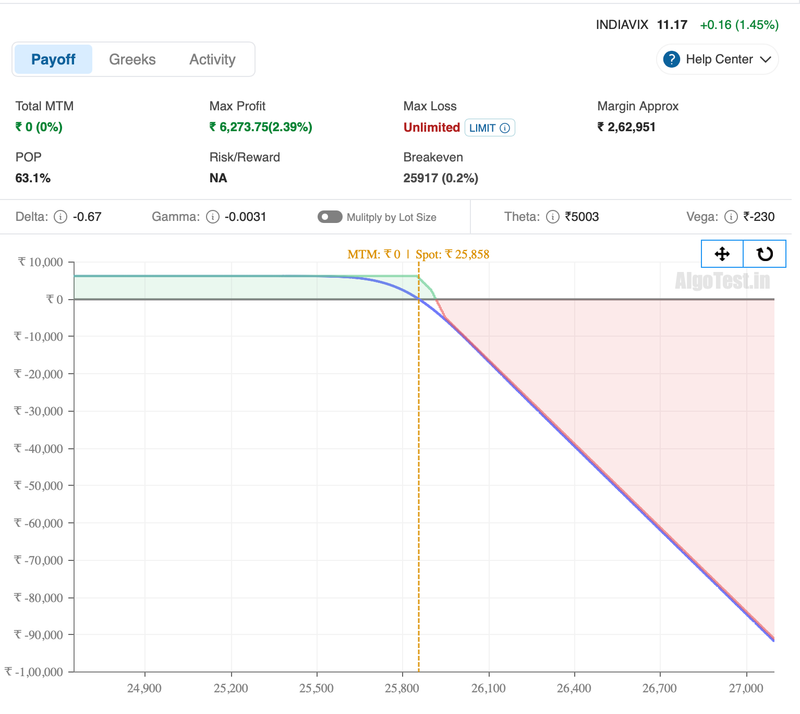800x714 pixels.
Task: Click the reset chart view icon
Action: pos(764,253)
